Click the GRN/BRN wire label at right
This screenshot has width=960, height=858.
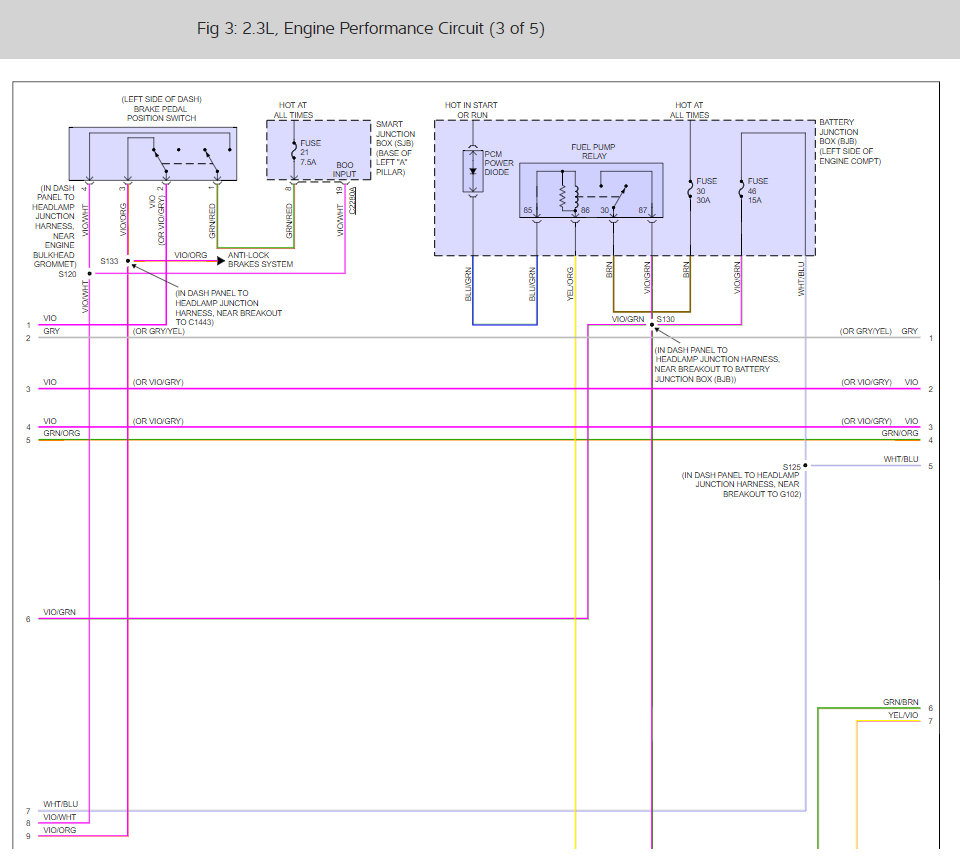point(901,702)
